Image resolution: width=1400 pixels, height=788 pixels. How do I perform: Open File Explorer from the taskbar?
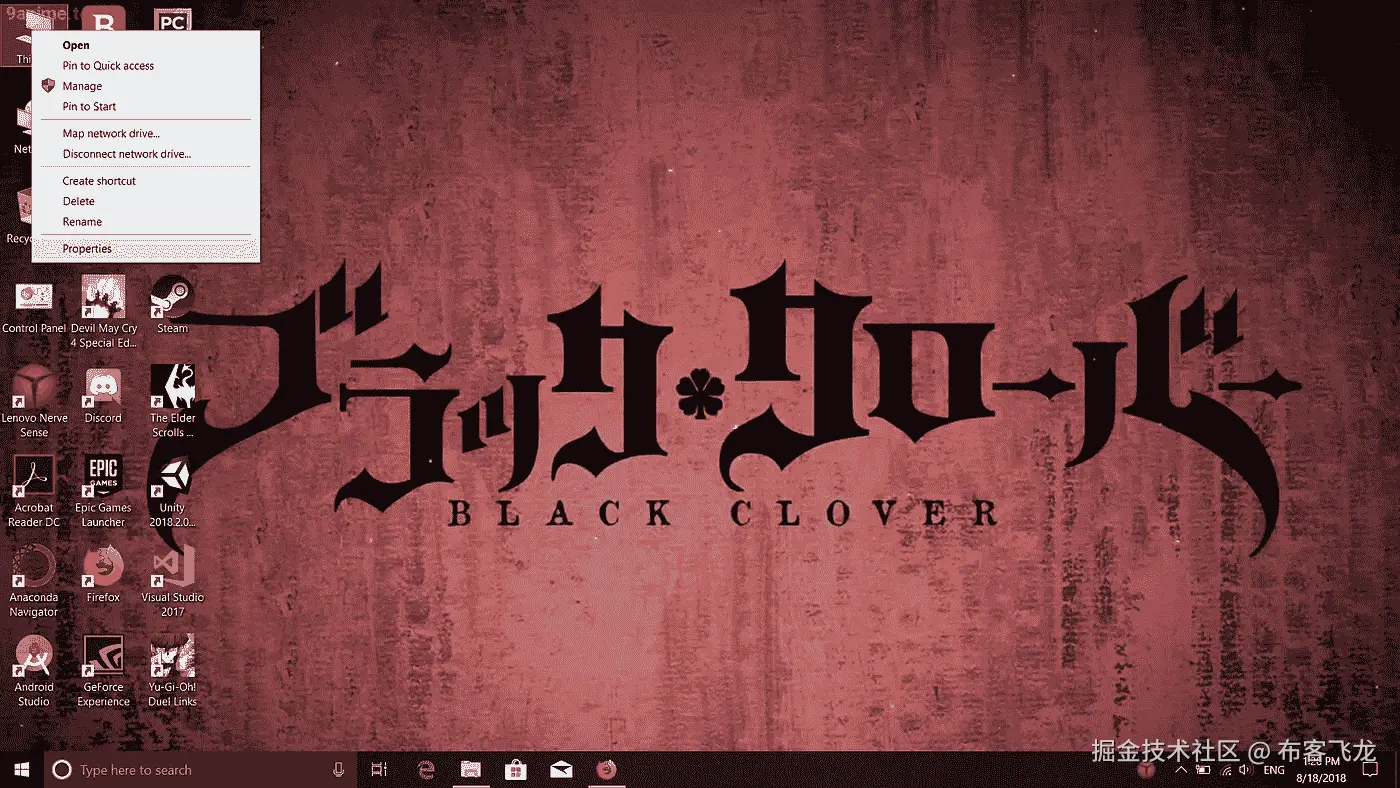pos(470,770)
